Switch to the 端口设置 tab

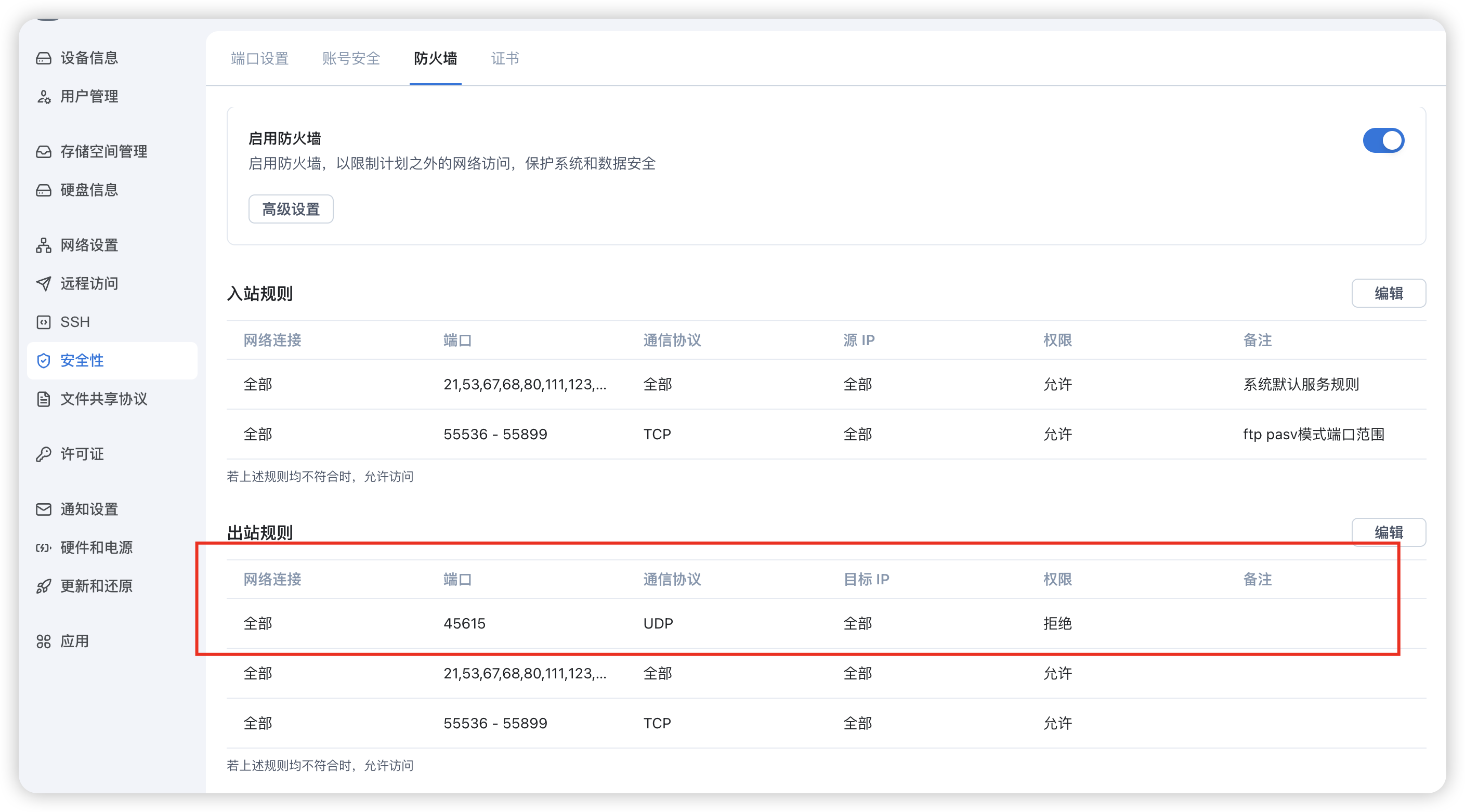pos(260,59)
